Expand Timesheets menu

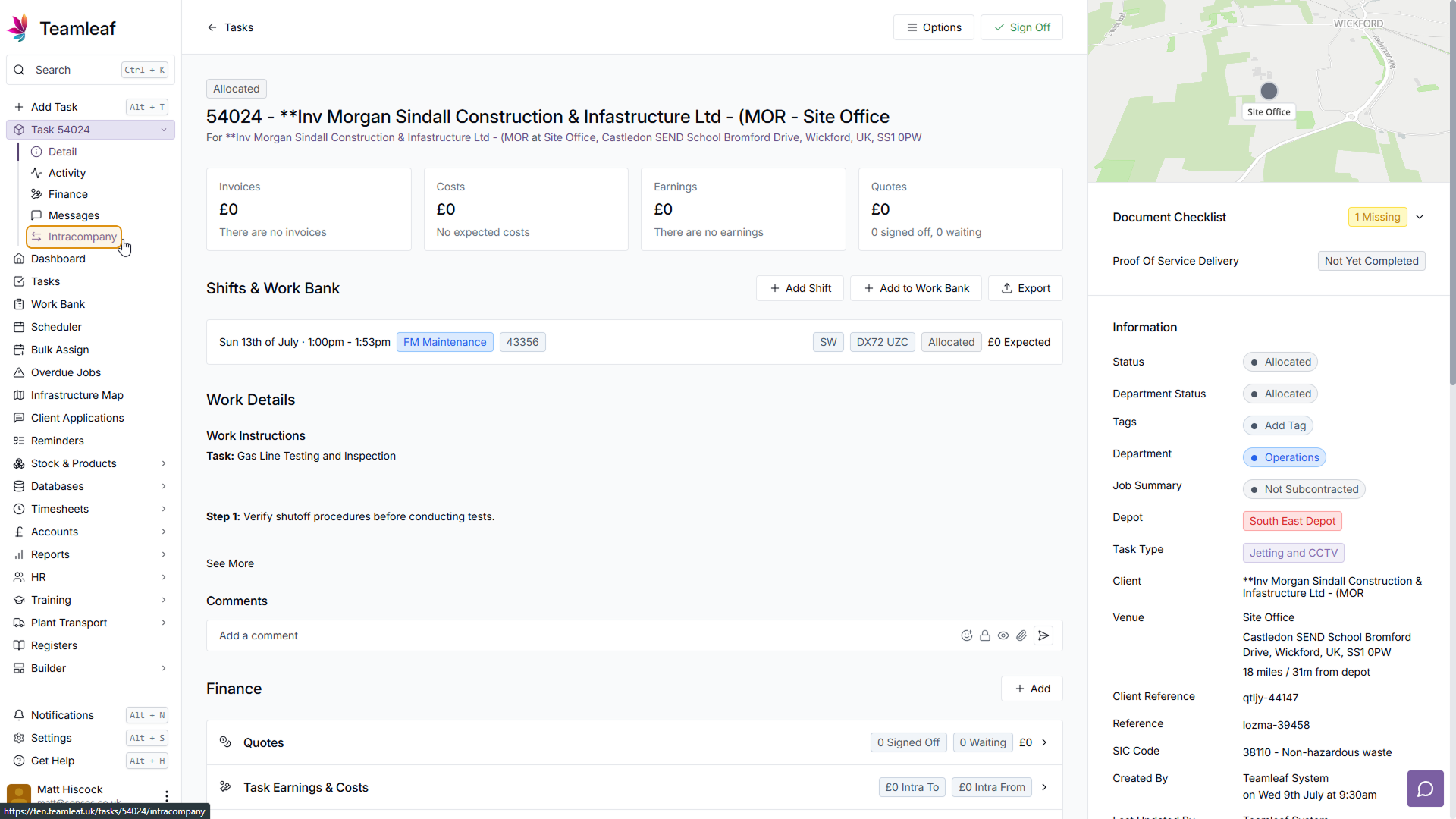(x=90, y=509)
